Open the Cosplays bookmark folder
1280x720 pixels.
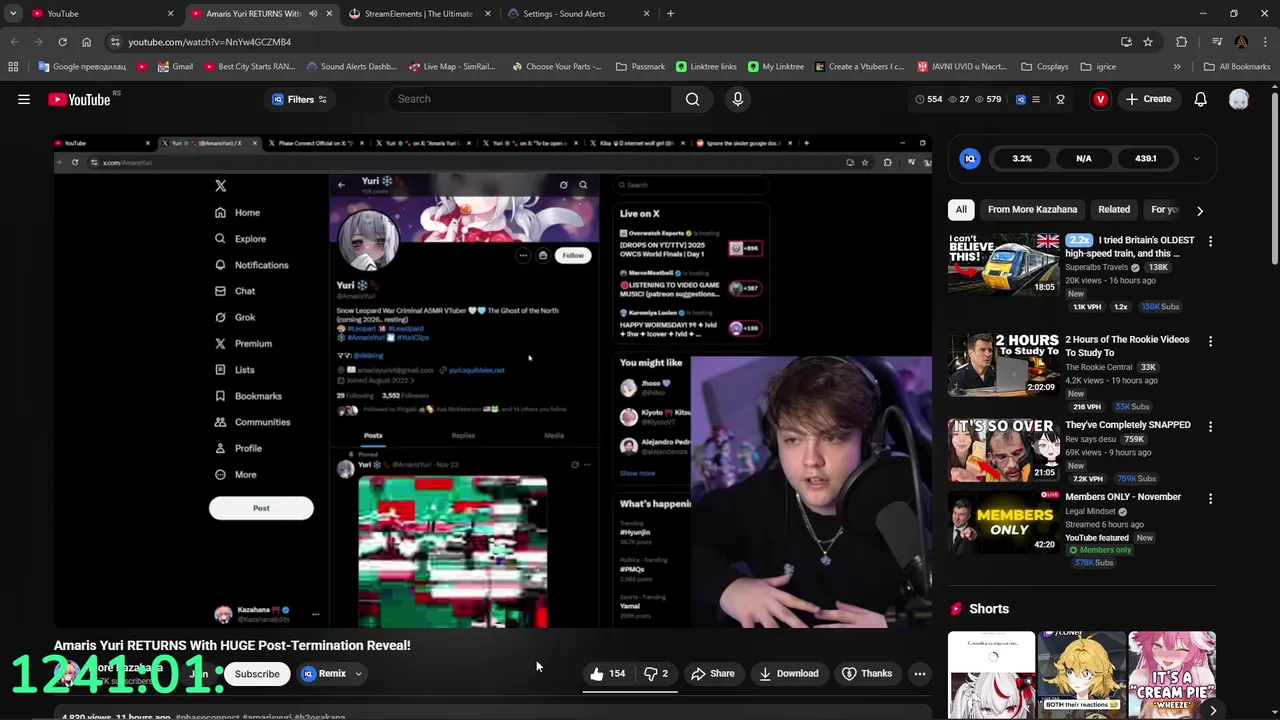[x=1044, y=67]
